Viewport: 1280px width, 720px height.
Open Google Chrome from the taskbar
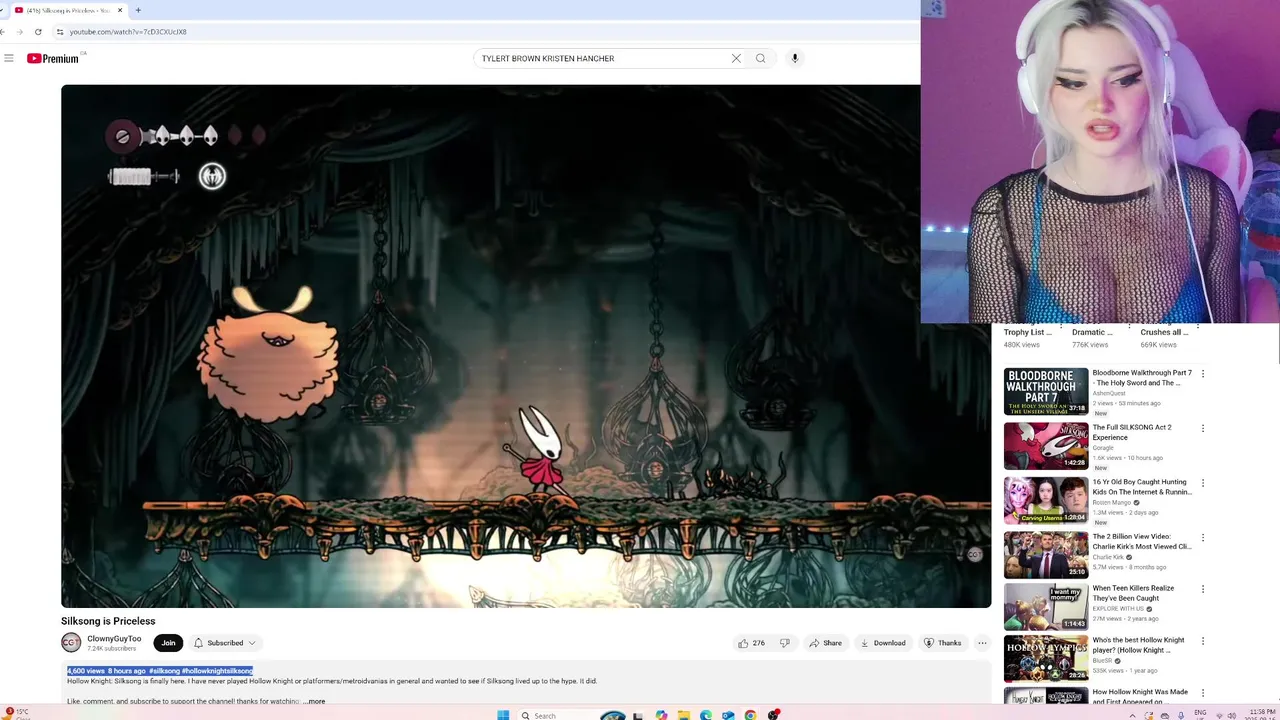pos(750,715)
